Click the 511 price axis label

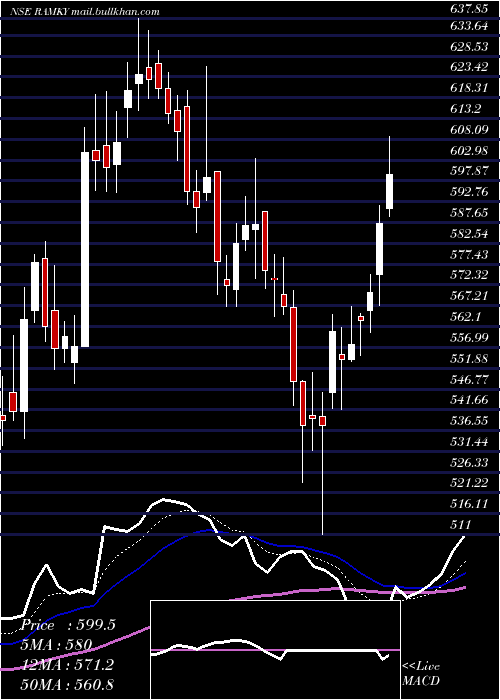coord(461,524)
